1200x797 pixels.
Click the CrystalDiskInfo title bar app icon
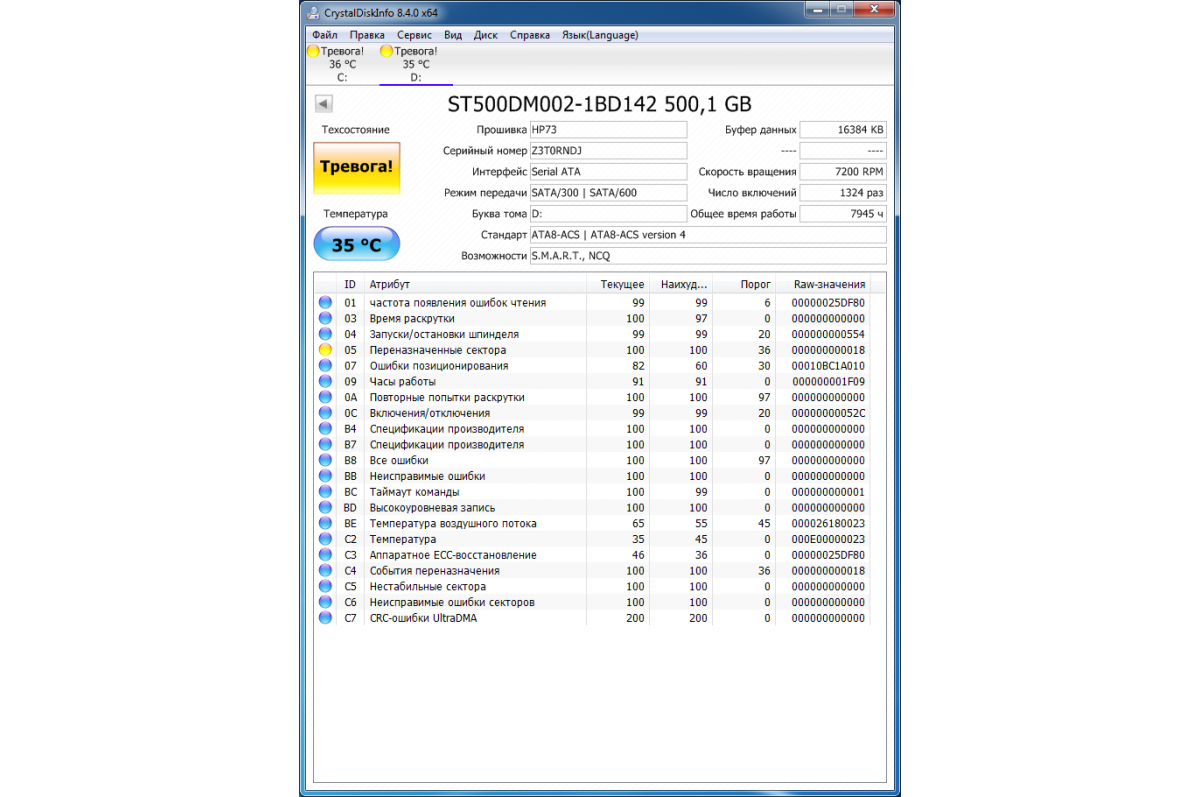coord(314,11)
